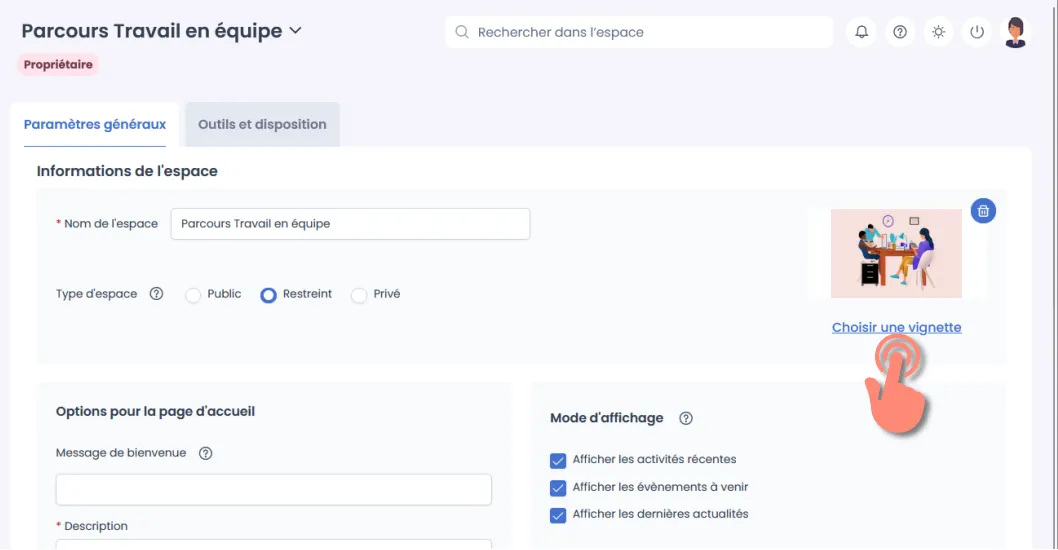The height and width of the screenshot is (550, 1058).
Task: Show help for Type d'espace
Action: coord(157,294)
